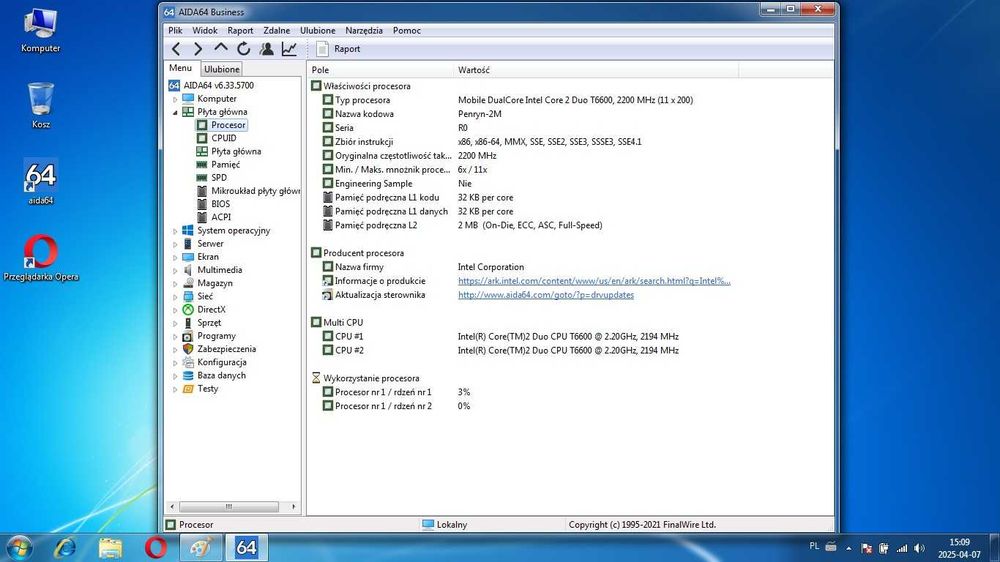This screenshot has height=562, width=1000.
Task: Select CPUID in the tree
Action: [x=223, y=138]
